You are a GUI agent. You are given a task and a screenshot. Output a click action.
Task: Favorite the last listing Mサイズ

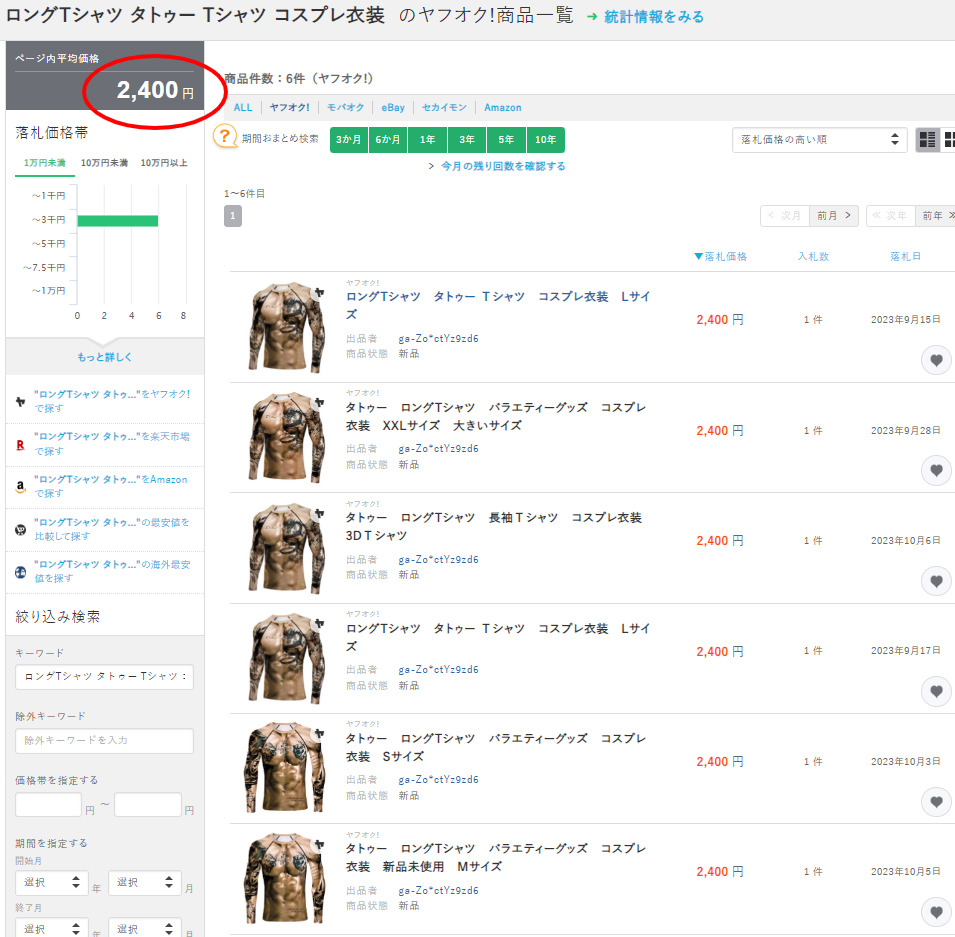[936, 912]
